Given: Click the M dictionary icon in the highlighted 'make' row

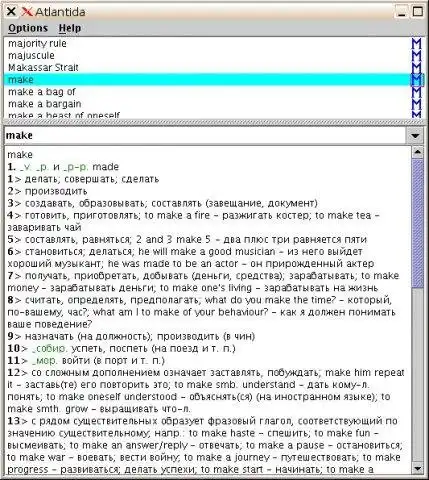Looking at the screenshot, I should point(416,80).
